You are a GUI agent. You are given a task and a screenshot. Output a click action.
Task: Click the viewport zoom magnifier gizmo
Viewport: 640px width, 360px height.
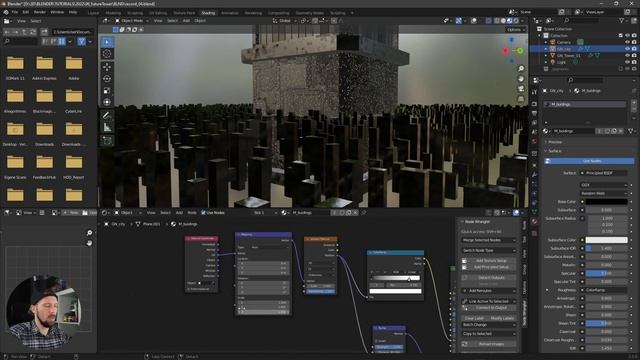[x=521, y=68]
